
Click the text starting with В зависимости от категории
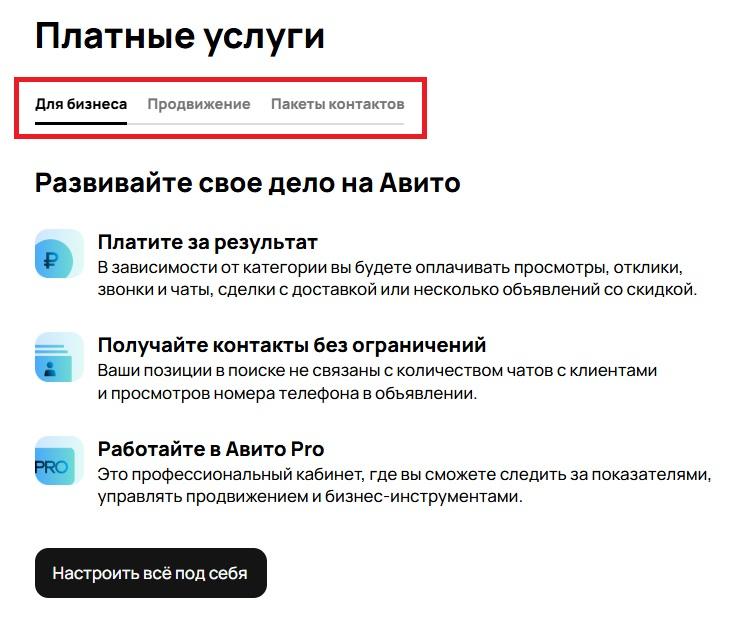[x=390, y=268]
